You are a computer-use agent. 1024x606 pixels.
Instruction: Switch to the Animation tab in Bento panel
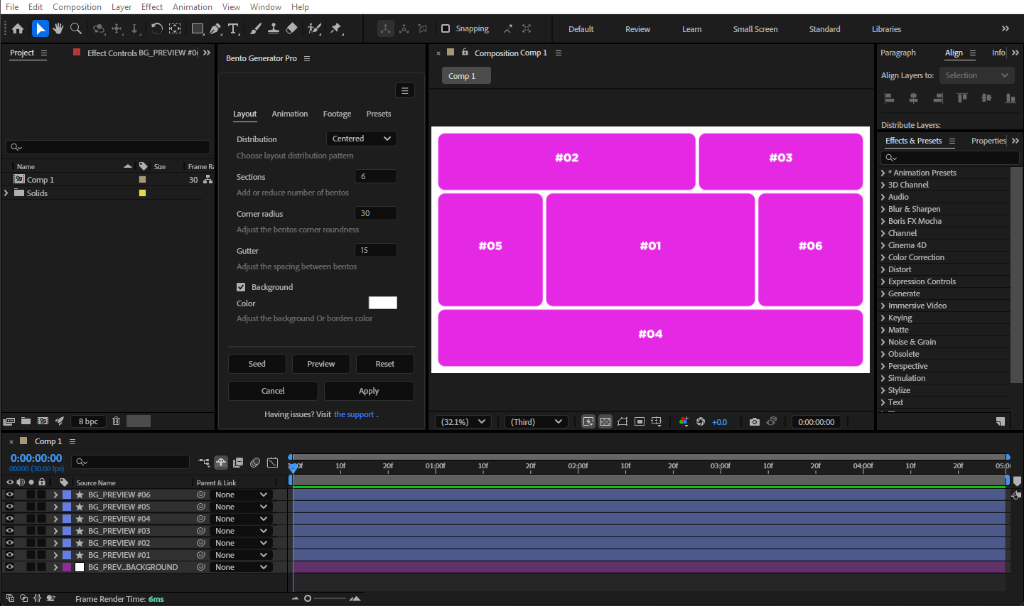click(x=289, y=114)
